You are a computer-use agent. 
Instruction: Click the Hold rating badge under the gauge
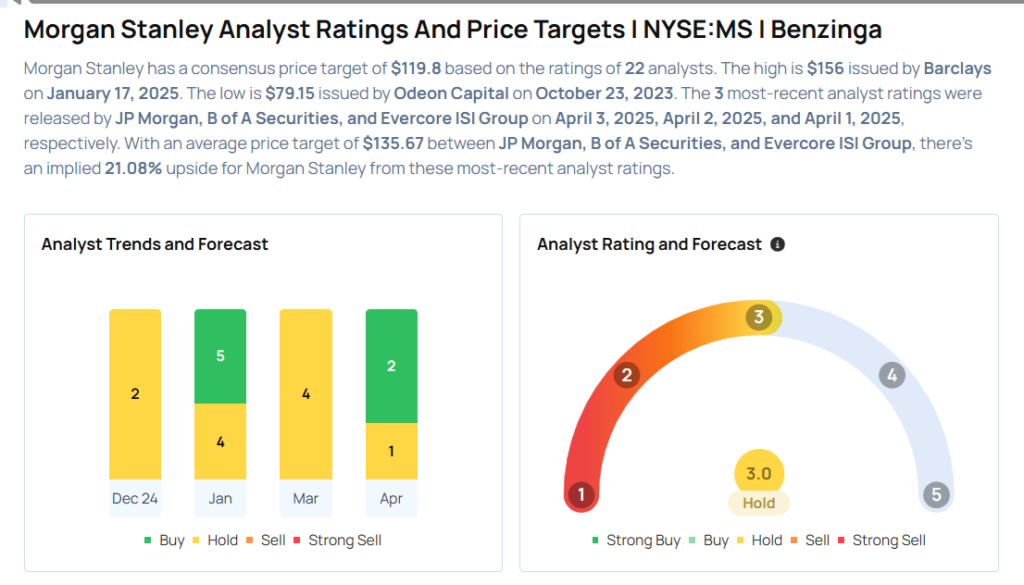759,503
